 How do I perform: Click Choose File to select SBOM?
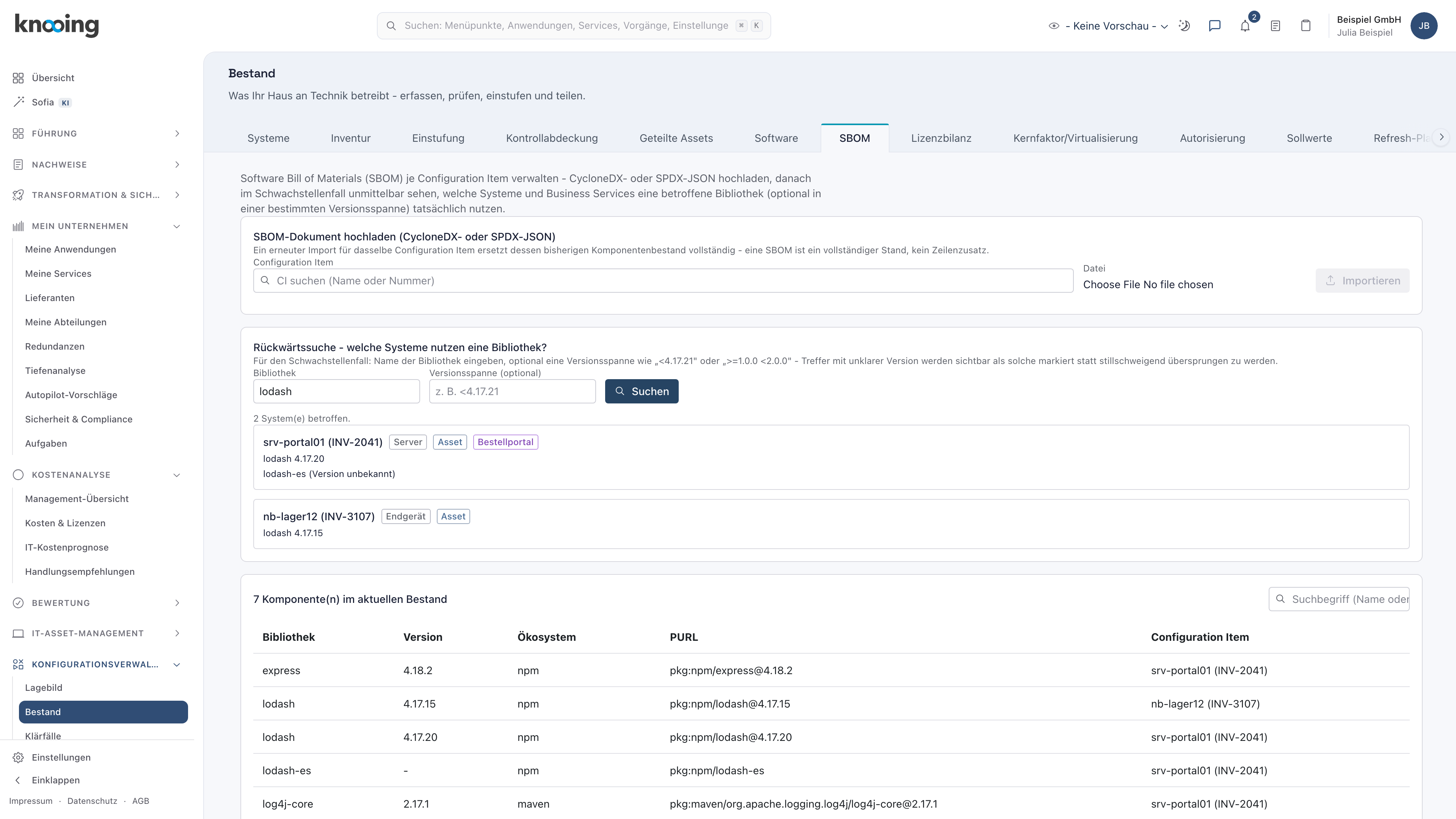(x=1111, y=284)
